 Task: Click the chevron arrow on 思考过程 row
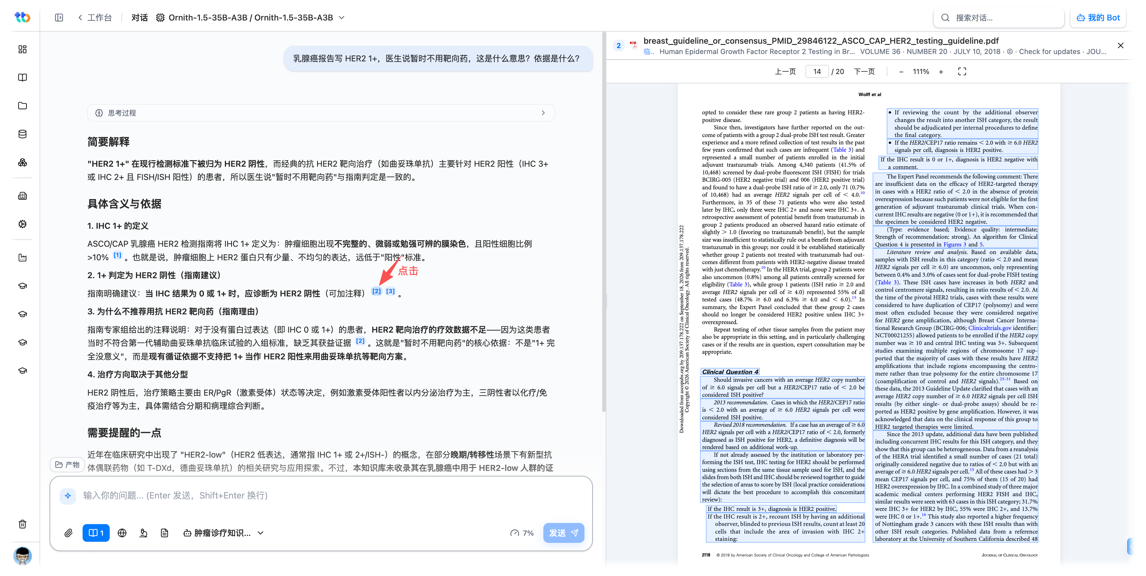click(x=543, y=113)
